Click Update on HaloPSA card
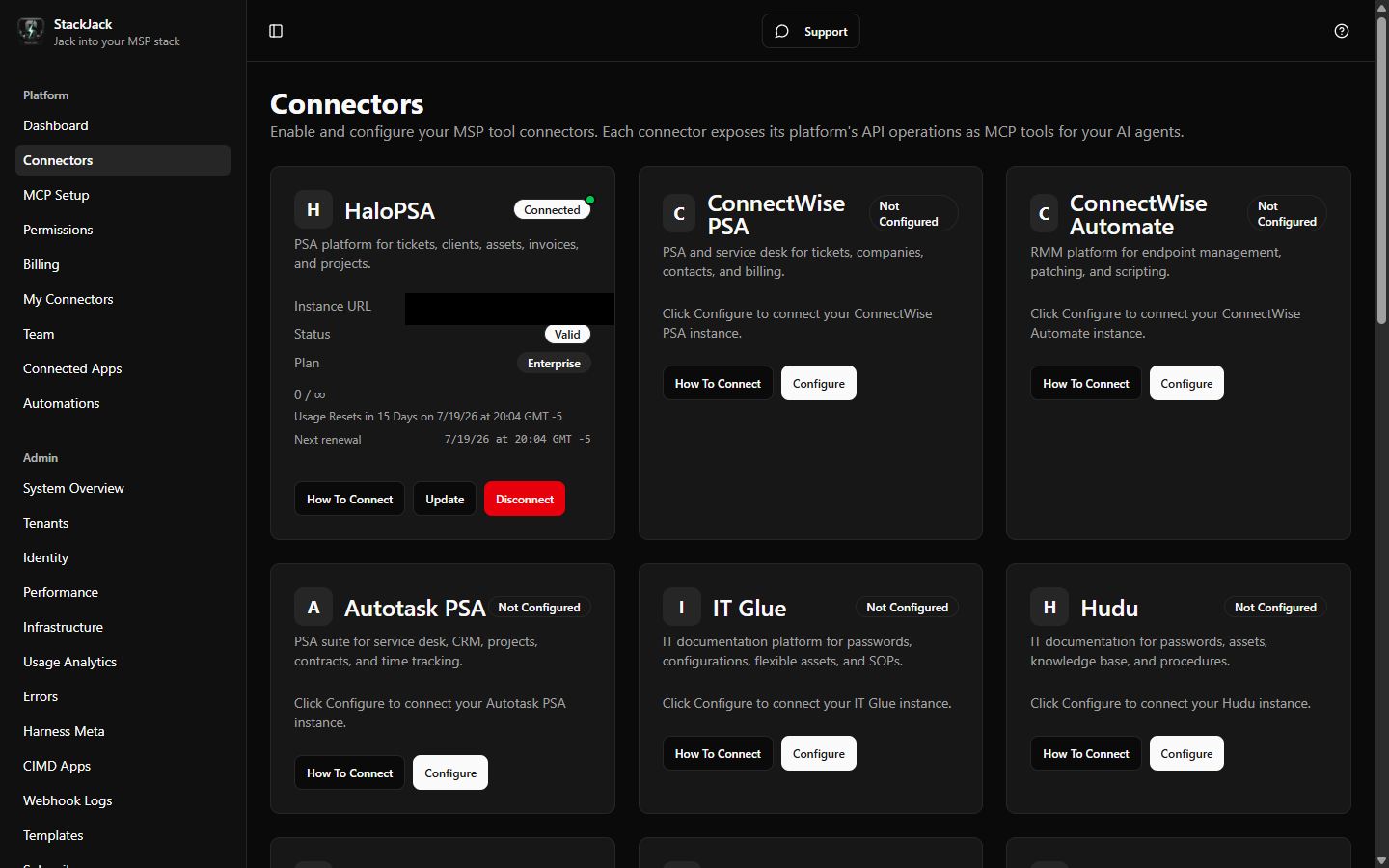 (445, 499)
